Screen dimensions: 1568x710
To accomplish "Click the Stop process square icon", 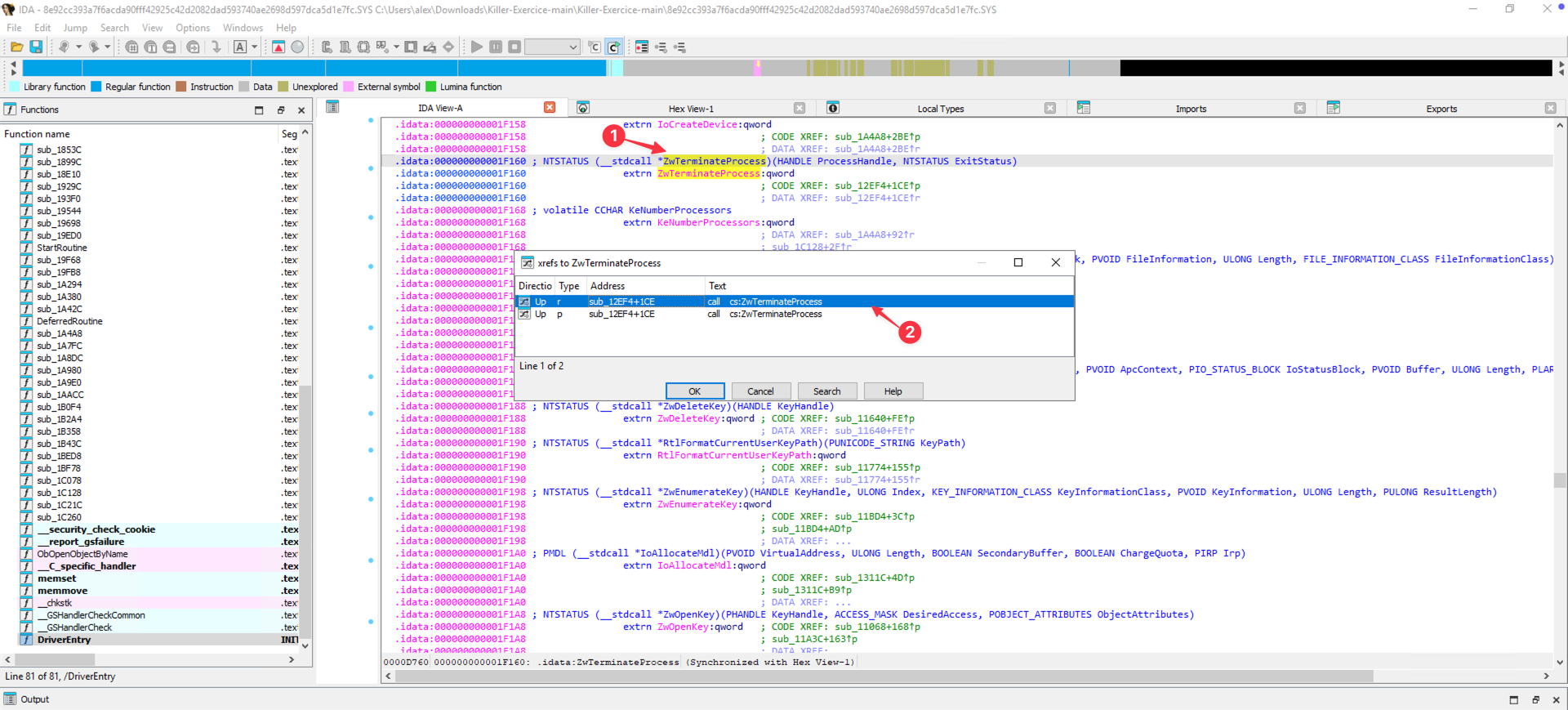I will [x=514, y=47].
